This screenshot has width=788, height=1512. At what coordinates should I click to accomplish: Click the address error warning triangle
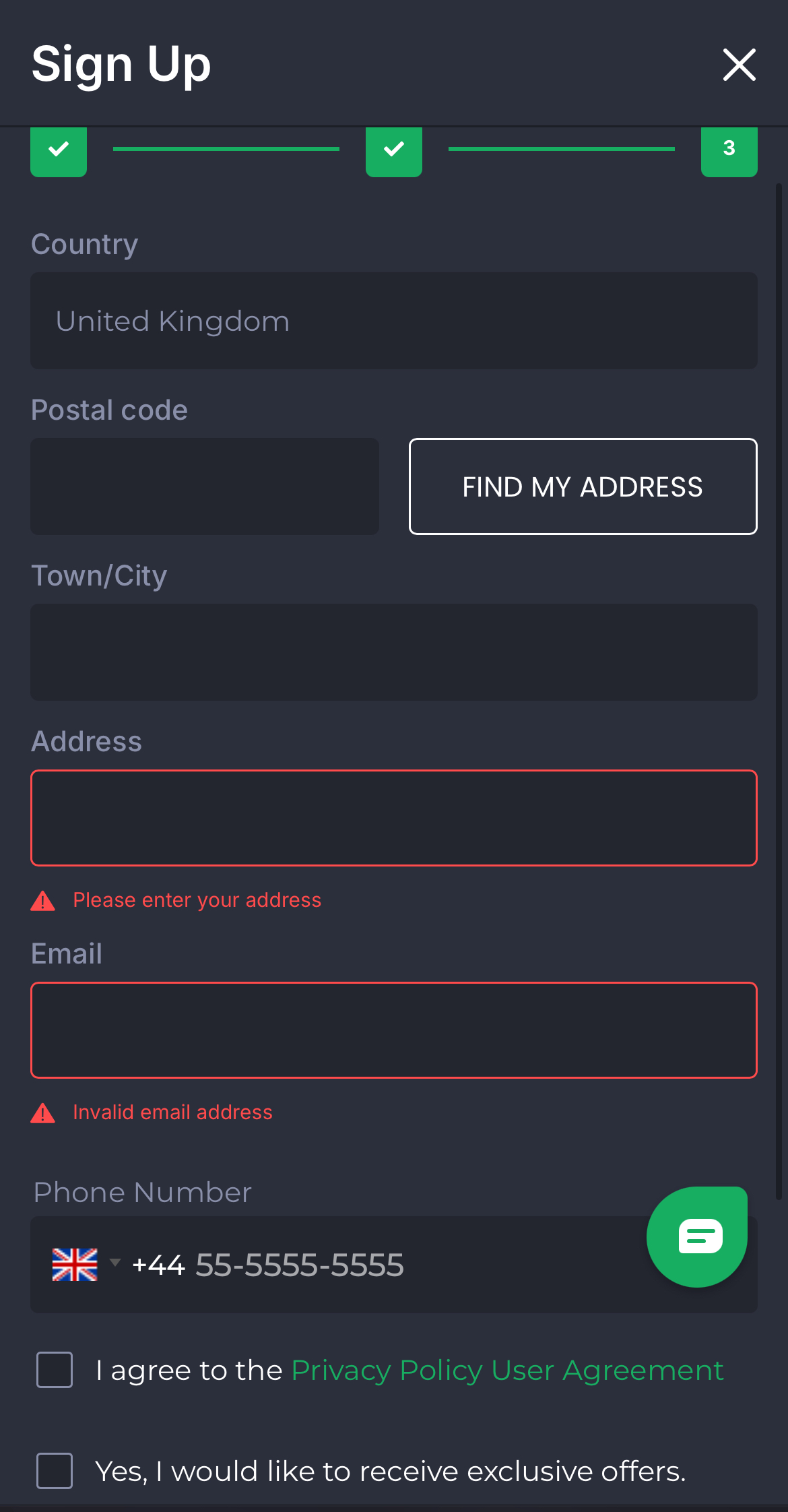pyautogui.click(x=42, y=900)
